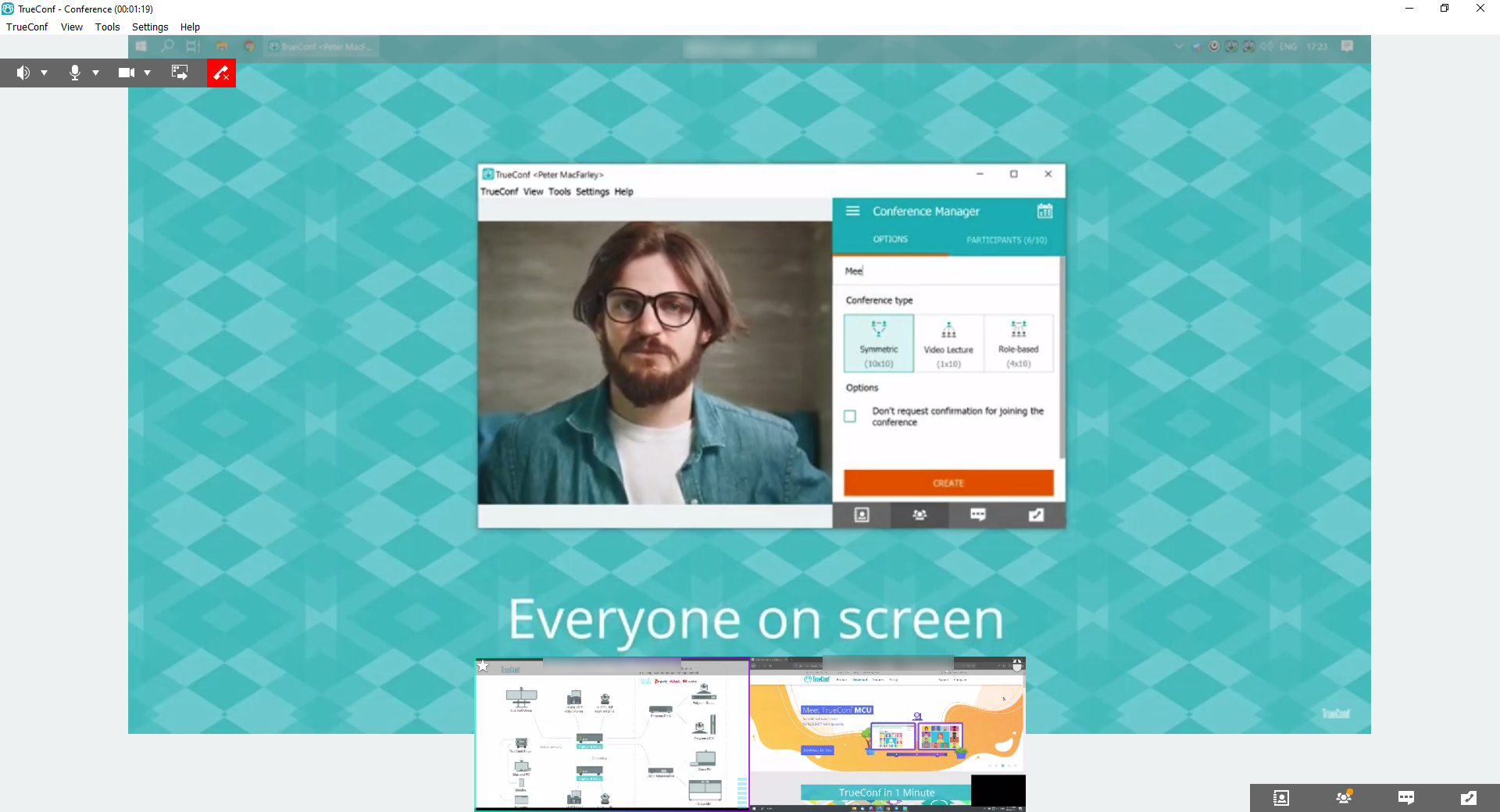Restore down the main TrueConf Conference window

click(x=1445, y=9)
